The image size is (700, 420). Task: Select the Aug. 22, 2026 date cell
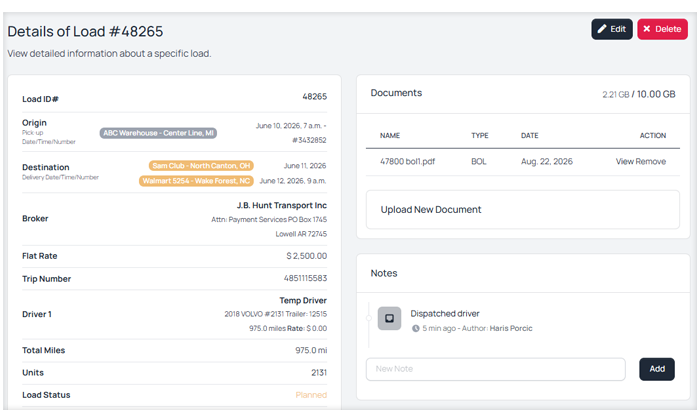546,162
